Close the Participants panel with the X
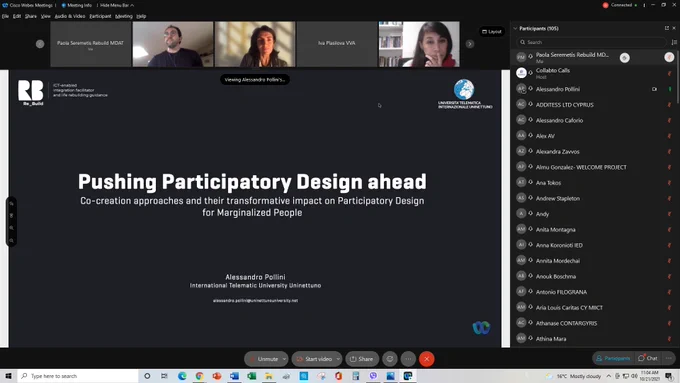Viewport: 680px width, 383px height. coord(674,28)
